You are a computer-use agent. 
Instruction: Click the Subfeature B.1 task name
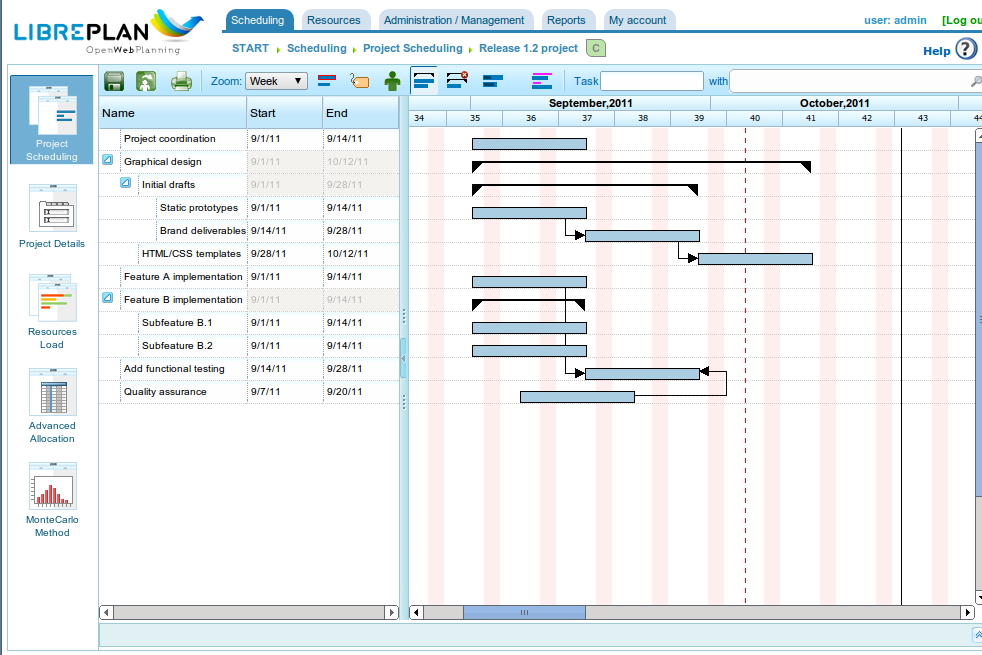[x=177, y=322]
